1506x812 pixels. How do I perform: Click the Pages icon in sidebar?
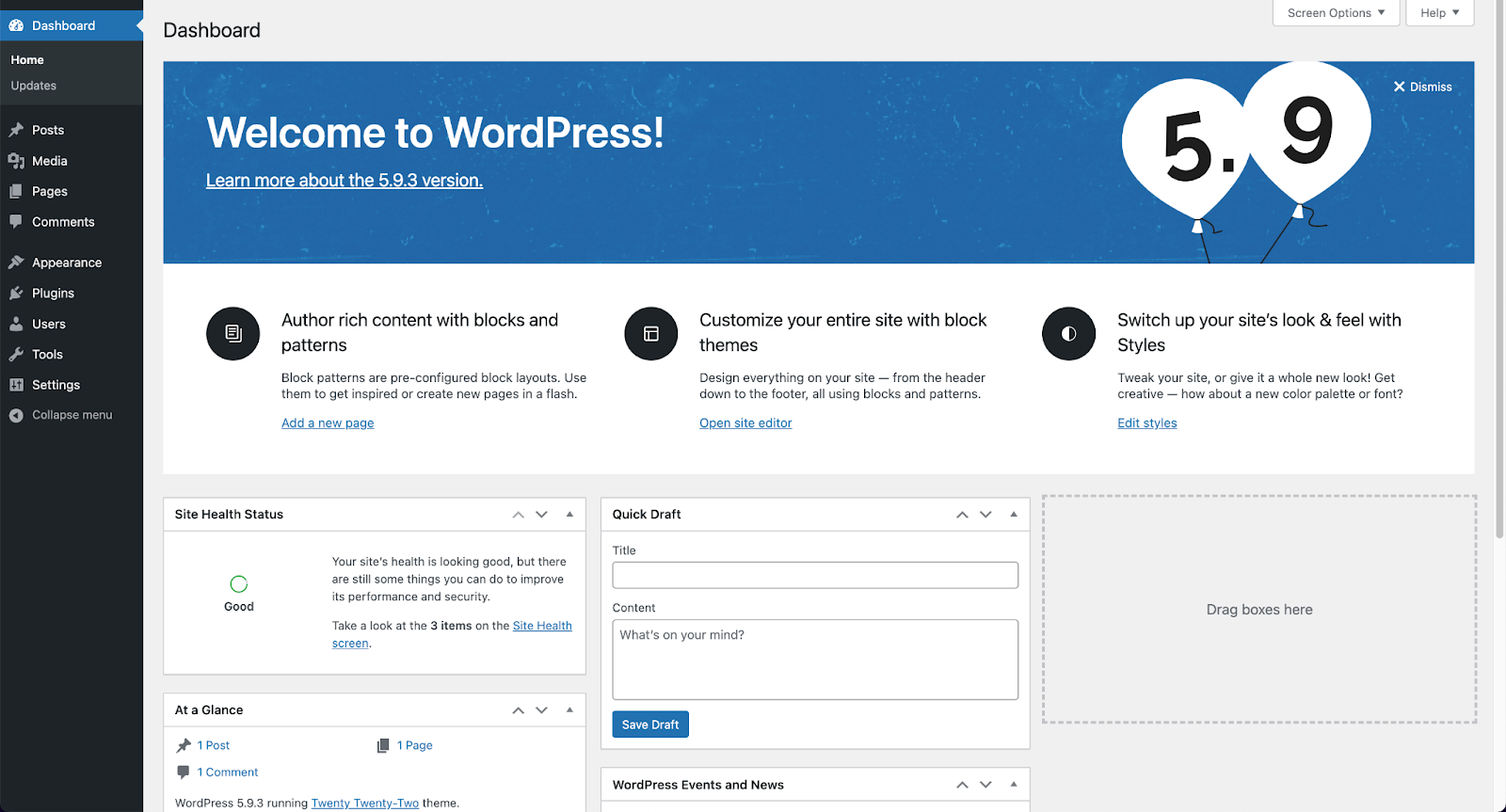[x=16, y=191]
